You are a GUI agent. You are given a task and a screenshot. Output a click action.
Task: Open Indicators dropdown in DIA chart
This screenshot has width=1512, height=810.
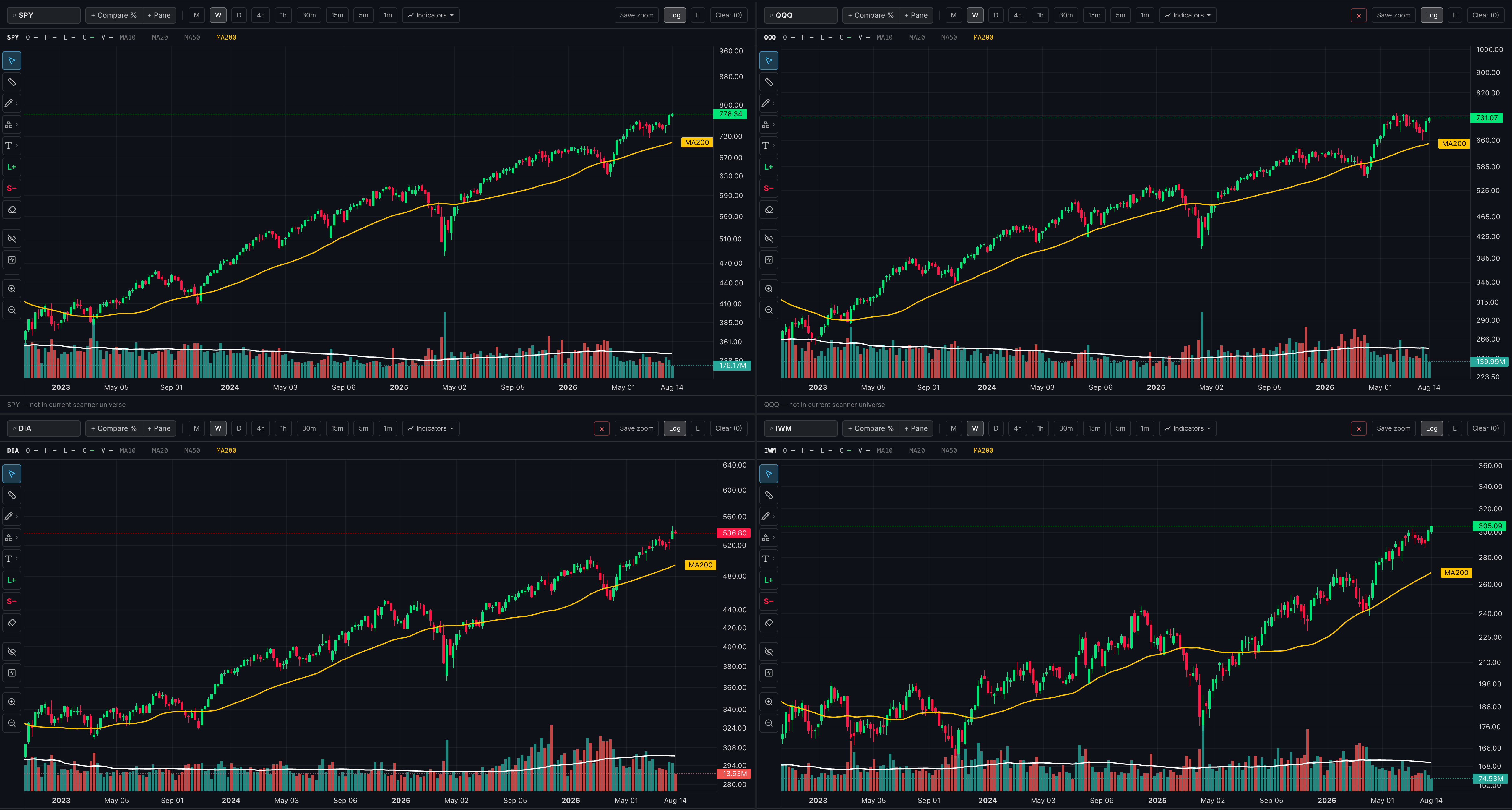[431, 428]
